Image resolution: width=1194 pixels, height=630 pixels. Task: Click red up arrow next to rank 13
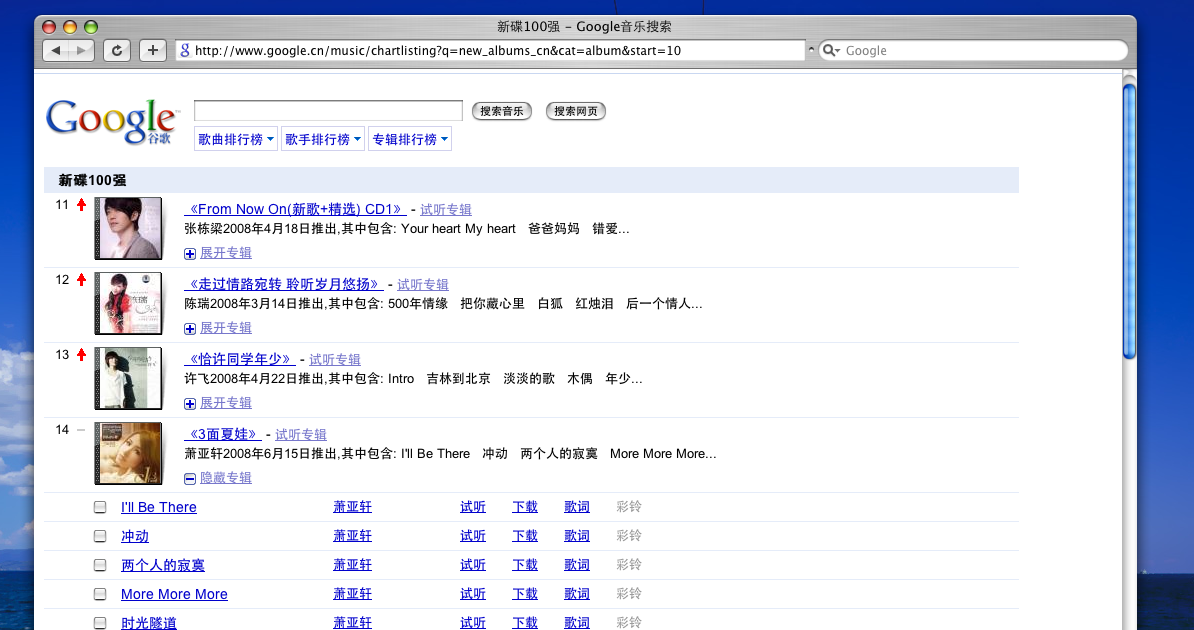tap(81, 354)
